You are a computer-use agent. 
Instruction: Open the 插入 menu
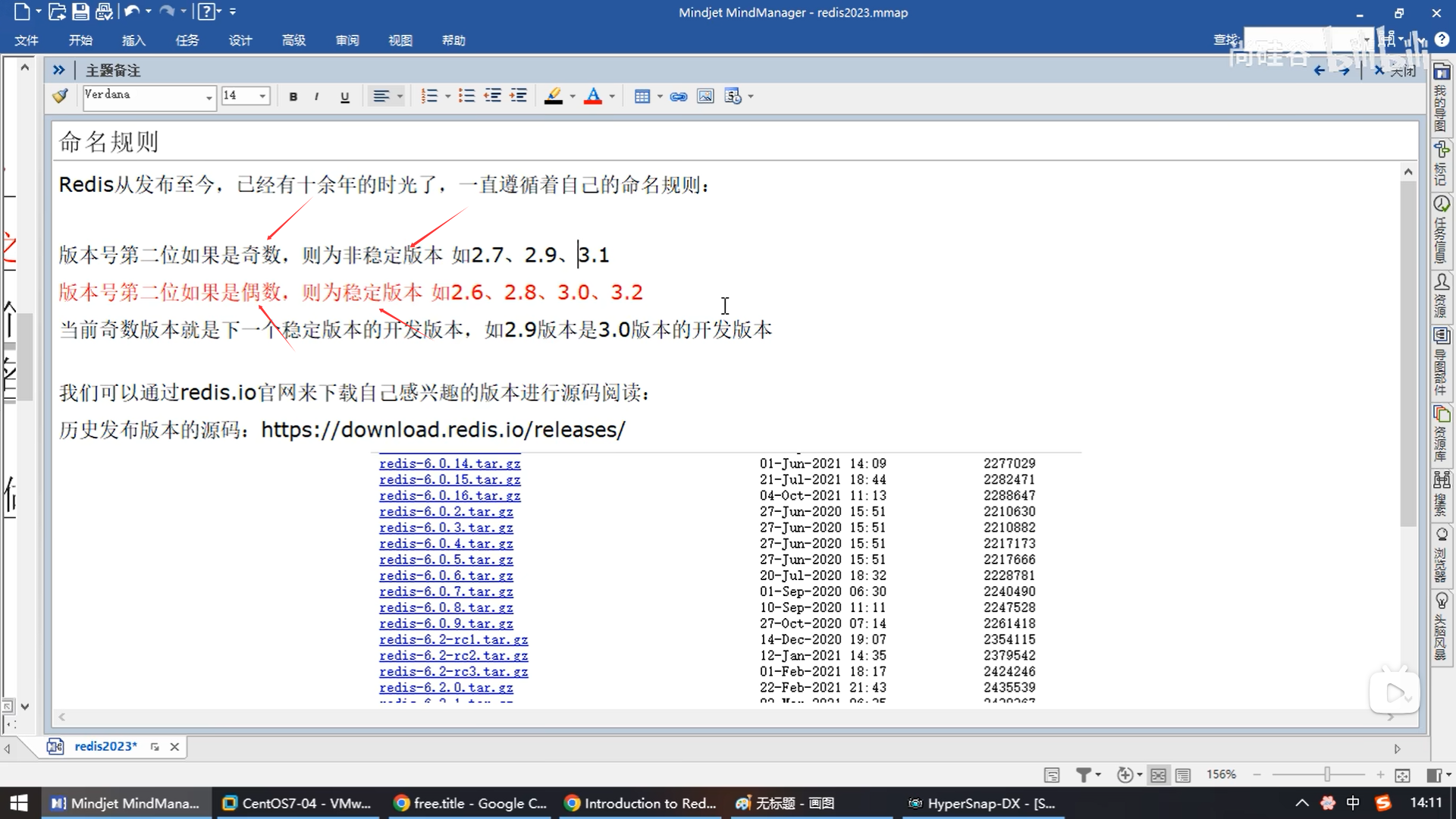click(x=133, y=40)
